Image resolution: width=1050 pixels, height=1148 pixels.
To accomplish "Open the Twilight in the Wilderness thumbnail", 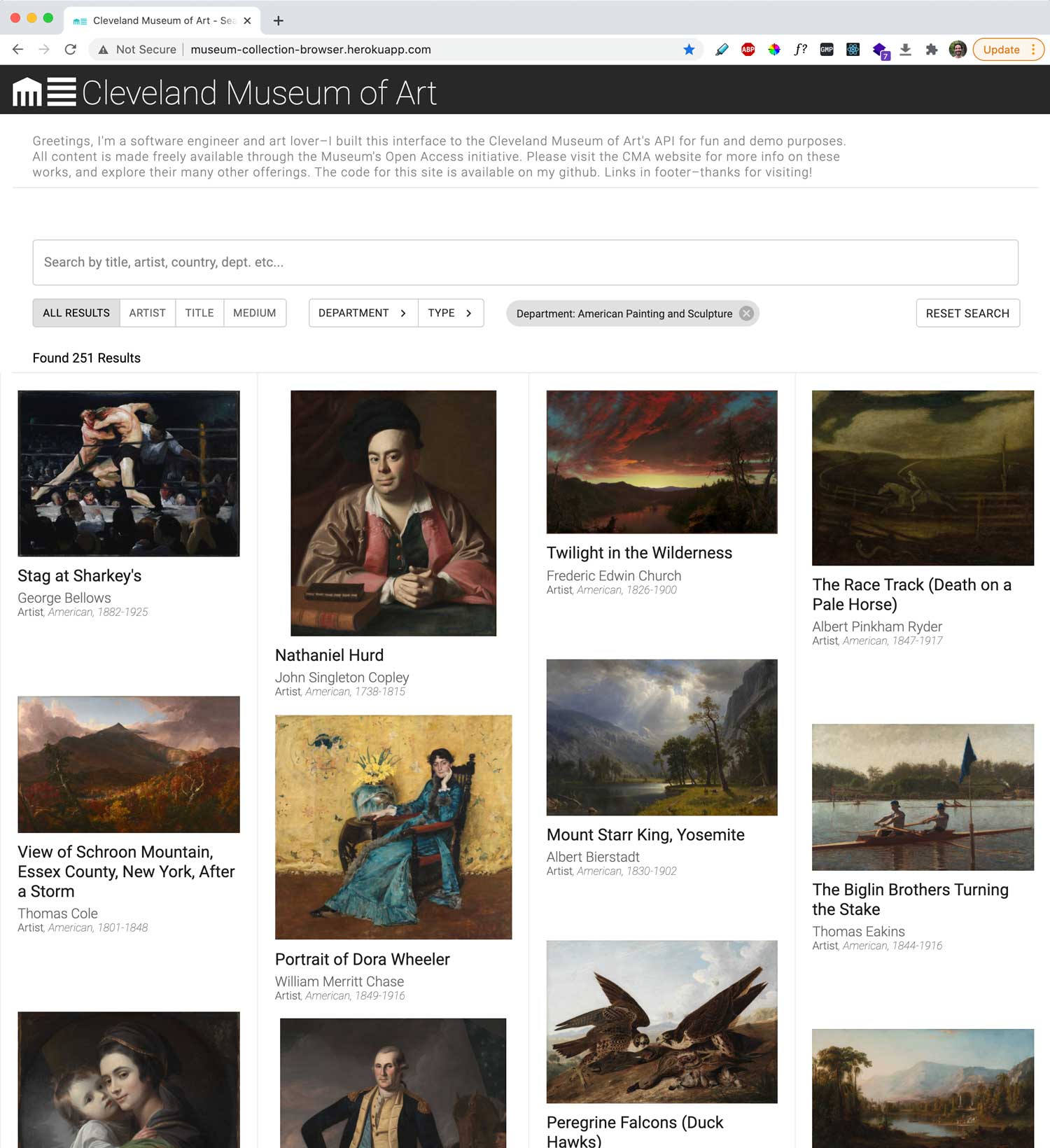I will click(661, 462).
